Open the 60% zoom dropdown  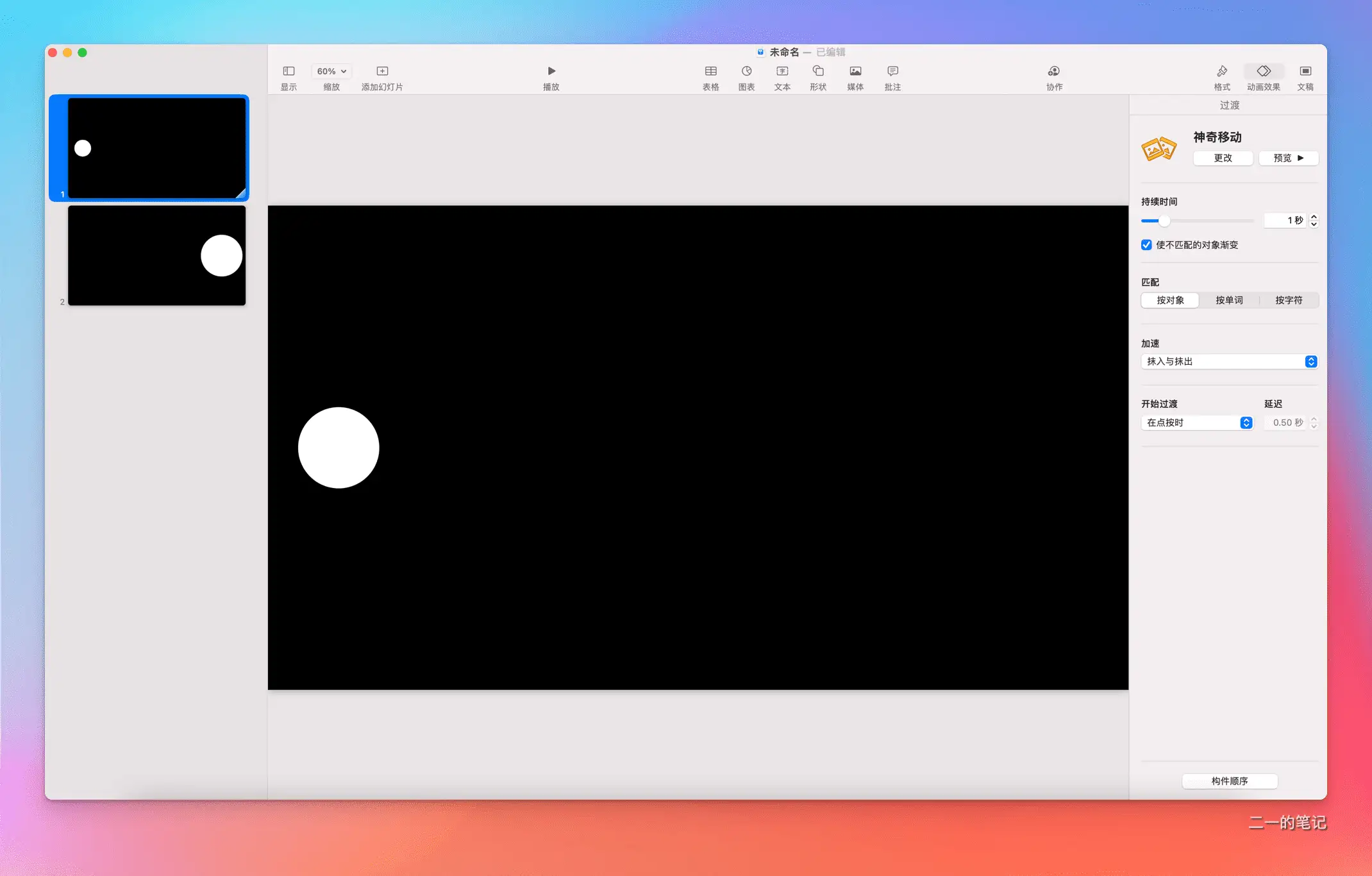(x=331, y=71)
